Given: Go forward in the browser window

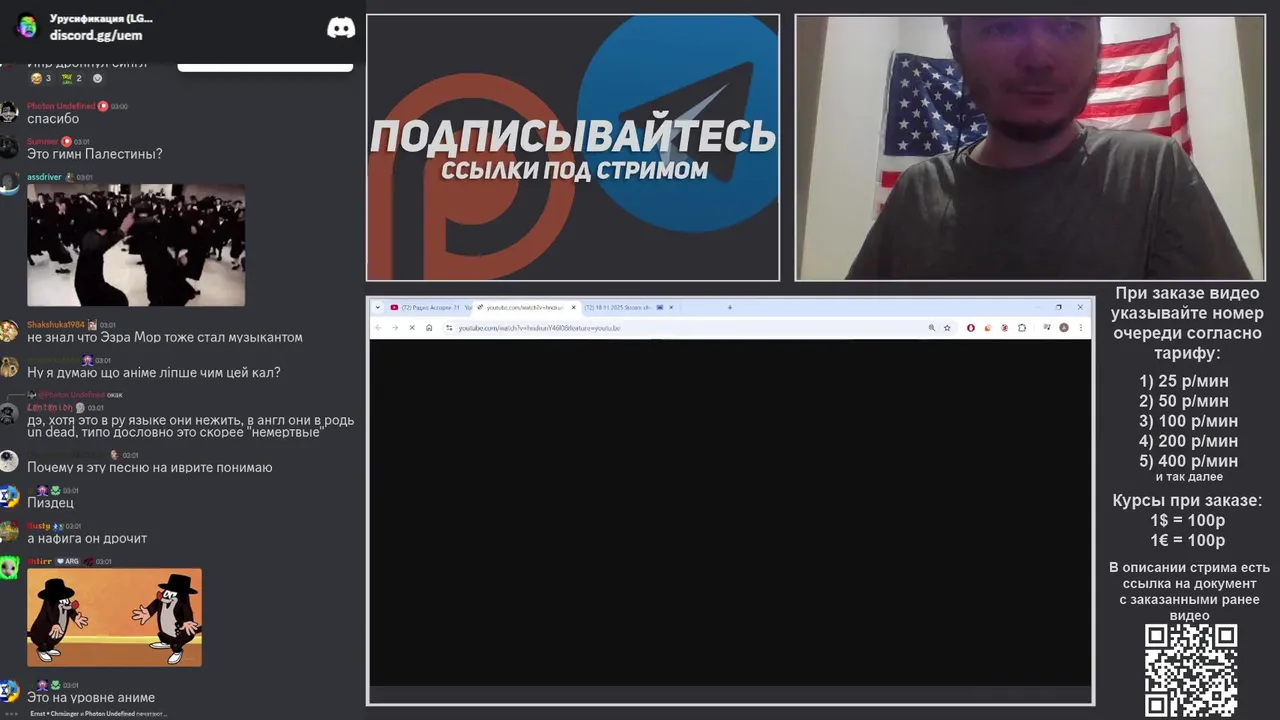Looking at the screenshot, I should coord(395,328).
